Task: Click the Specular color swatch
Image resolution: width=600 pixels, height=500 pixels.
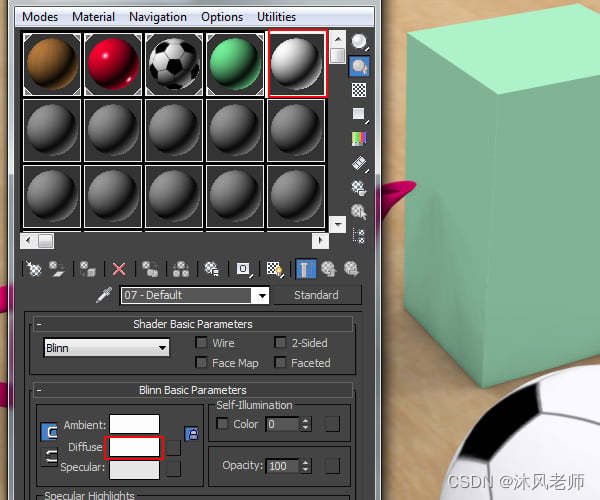Action: coord(134,470)
